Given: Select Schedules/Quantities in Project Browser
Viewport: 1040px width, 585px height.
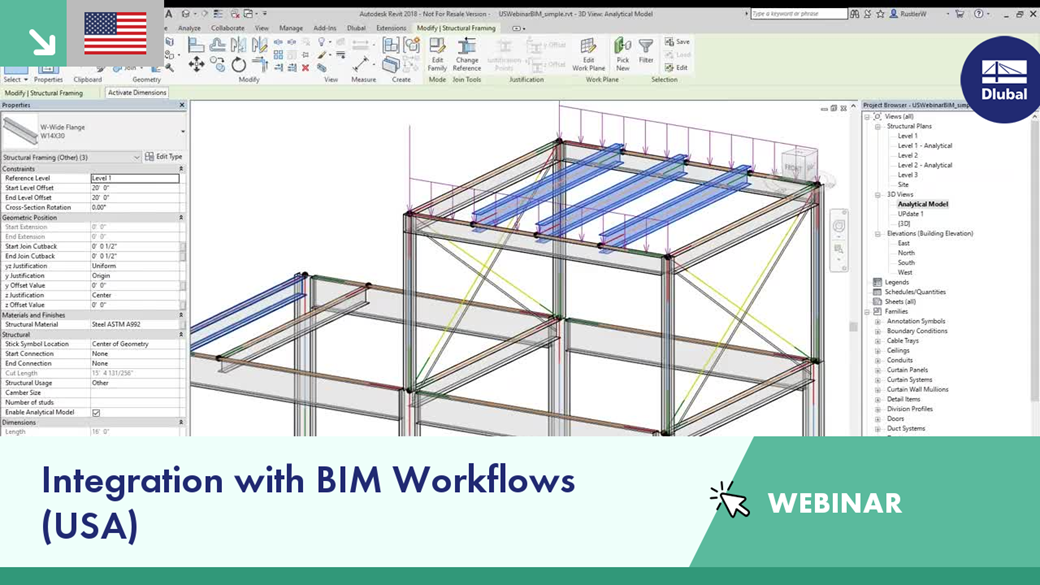Looking at the screenshot, I should [x=915, y=292].
